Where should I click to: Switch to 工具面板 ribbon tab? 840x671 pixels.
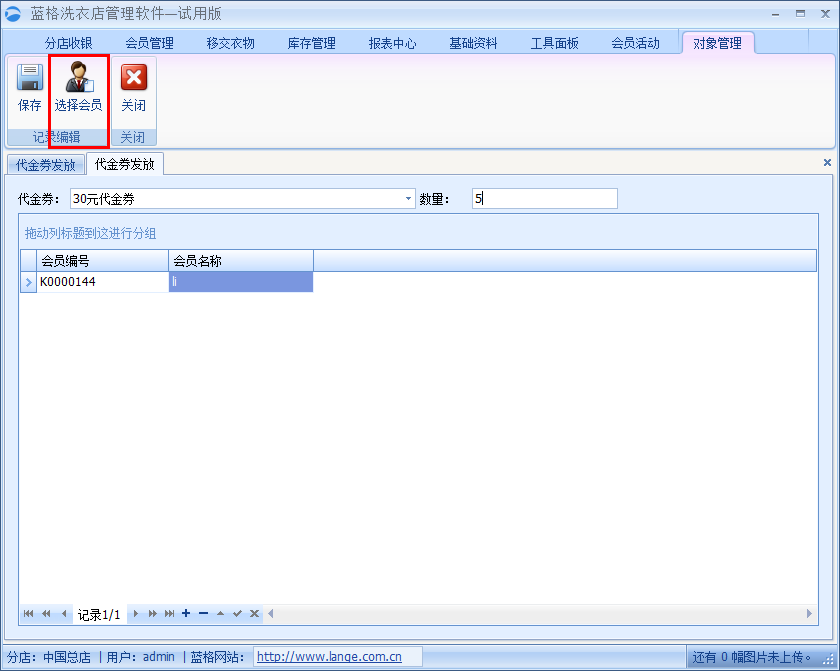pyautogui.click(x=554, y=43)
